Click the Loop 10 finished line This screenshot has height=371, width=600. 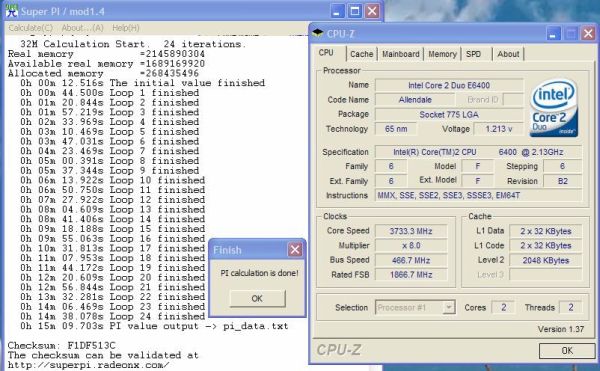(113, 180)
